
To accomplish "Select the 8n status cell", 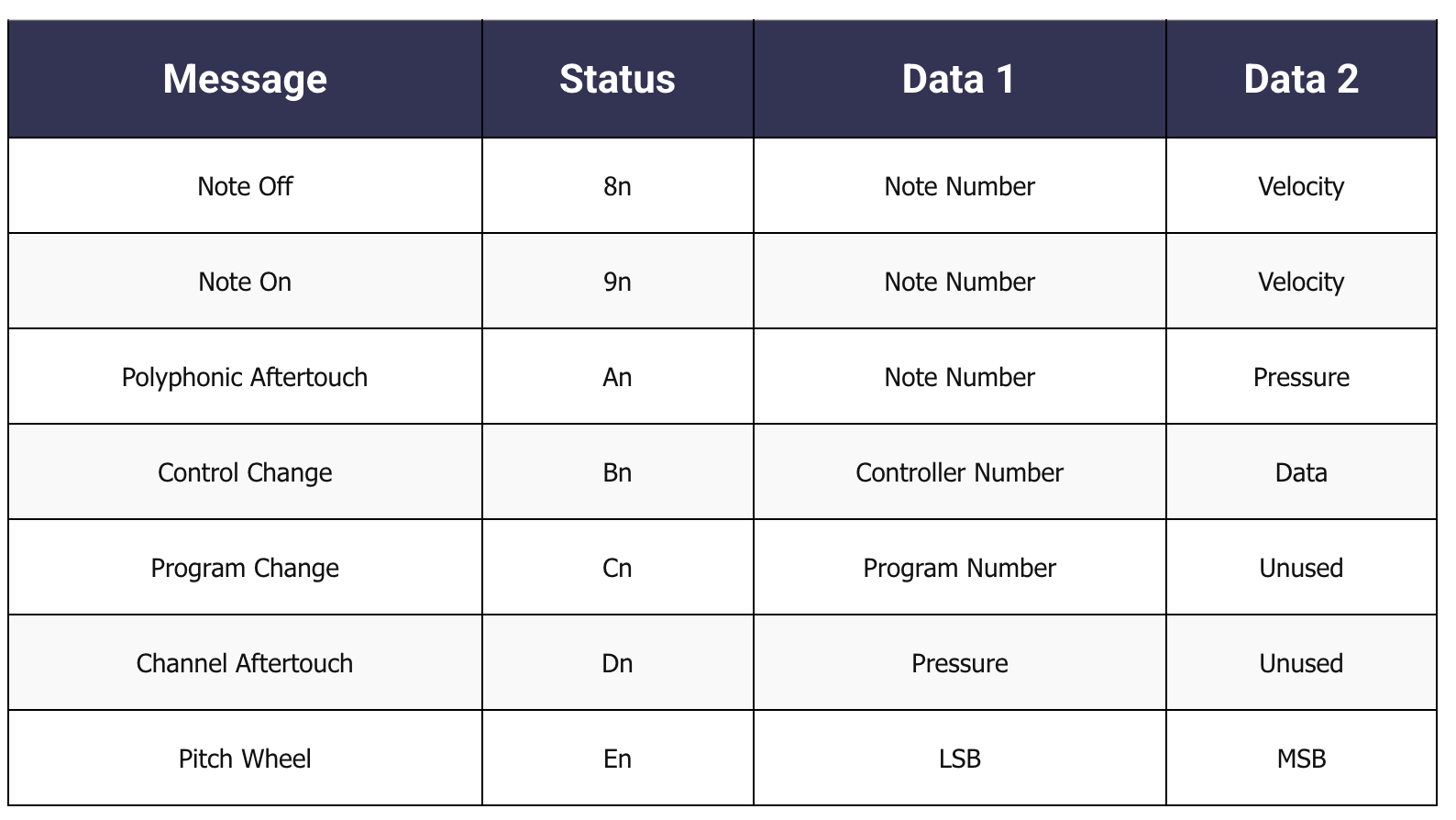I will (x=618, y=186).
